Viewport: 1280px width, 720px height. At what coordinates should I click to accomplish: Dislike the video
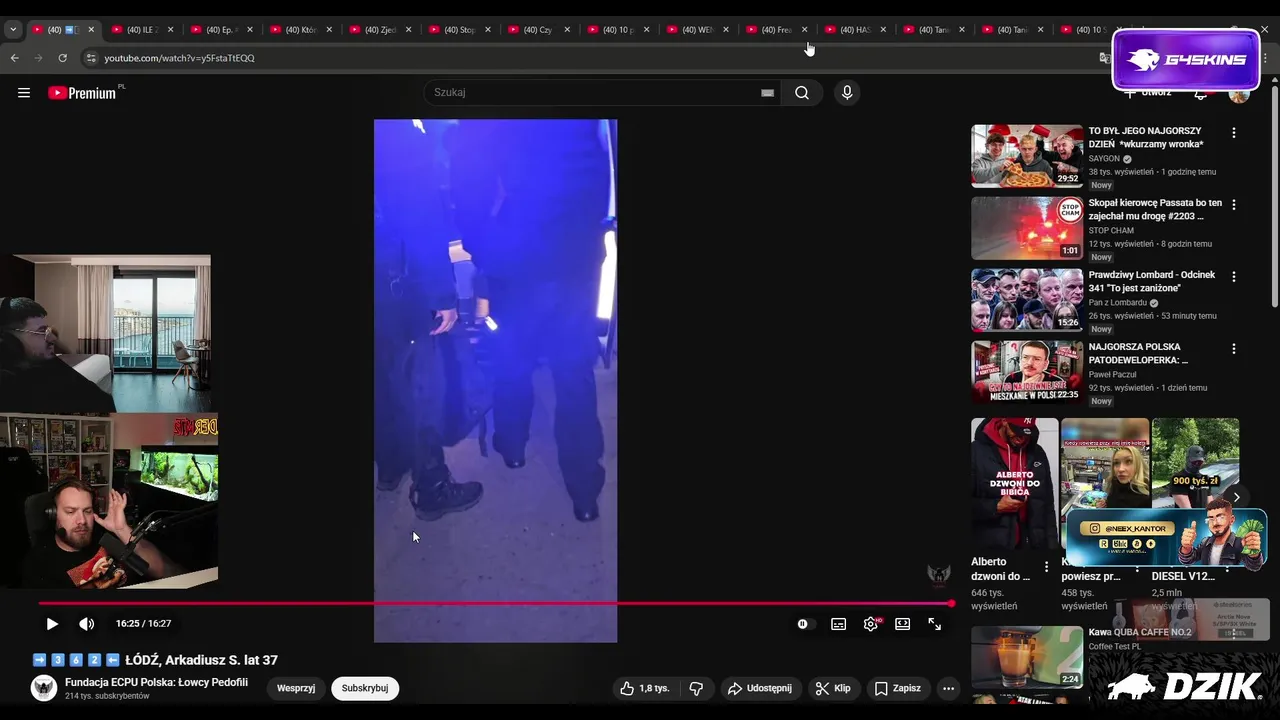coord(696,688)
